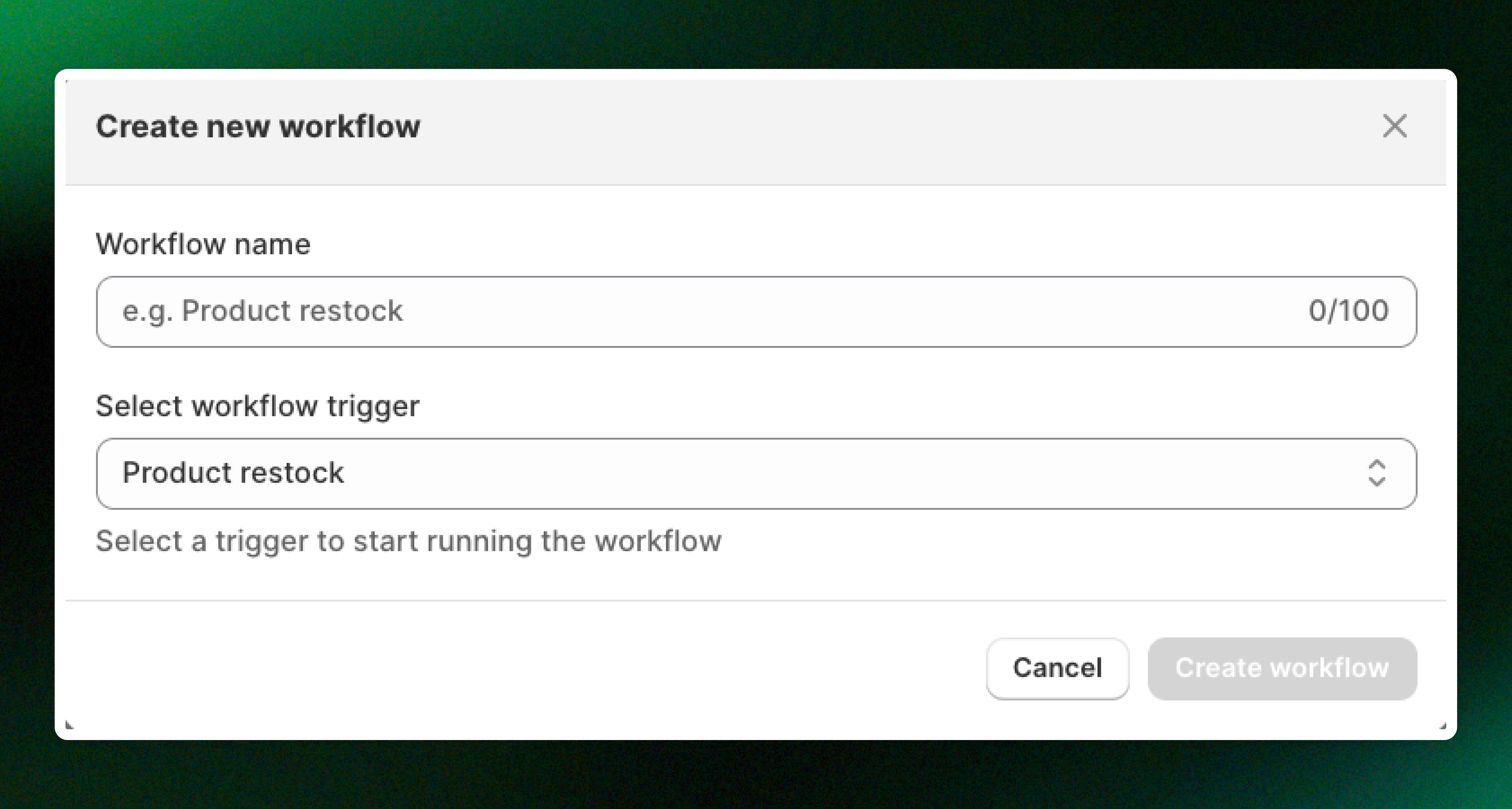This screenshot has height=809, width=1512.
Task: Close the Create new workflow dialog
Action: (1395, 126)
